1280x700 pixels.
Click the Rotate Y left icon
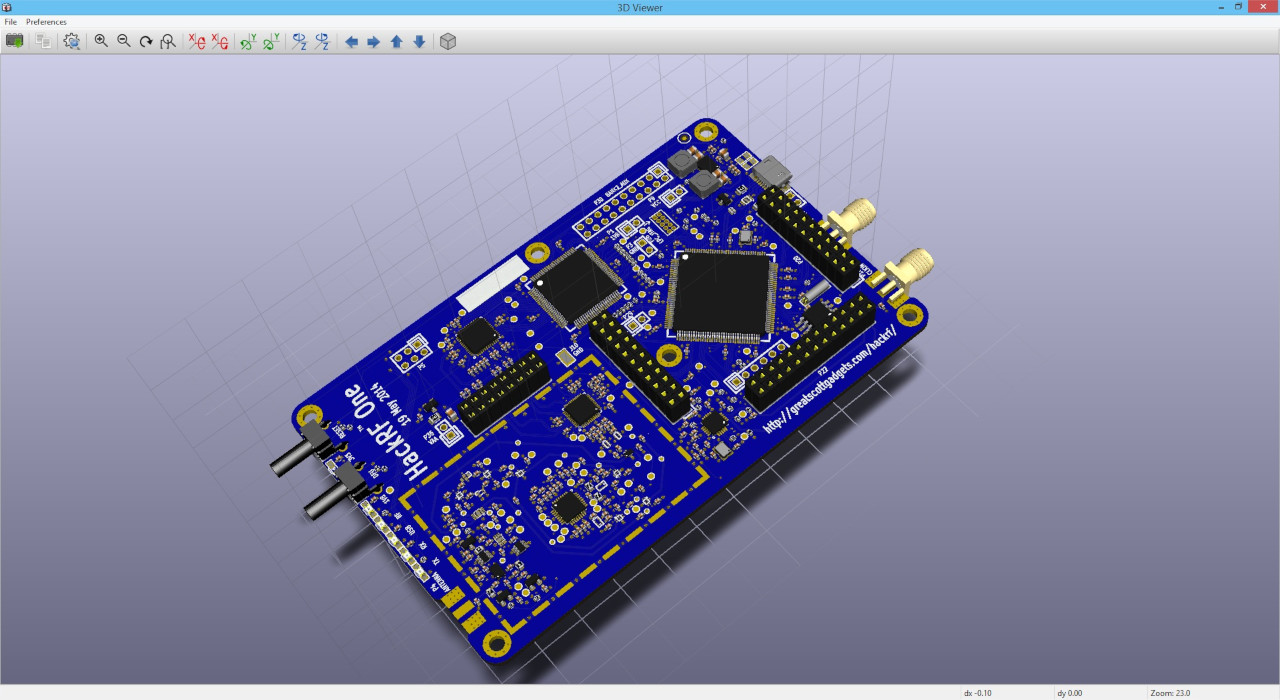tap(248, 41)
